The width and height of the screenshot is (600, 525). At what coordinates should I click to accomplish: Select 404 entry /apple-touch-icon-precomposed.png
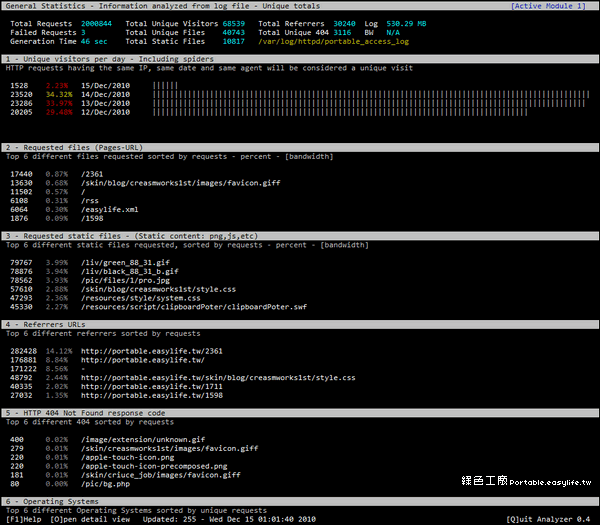click(154, 466)
